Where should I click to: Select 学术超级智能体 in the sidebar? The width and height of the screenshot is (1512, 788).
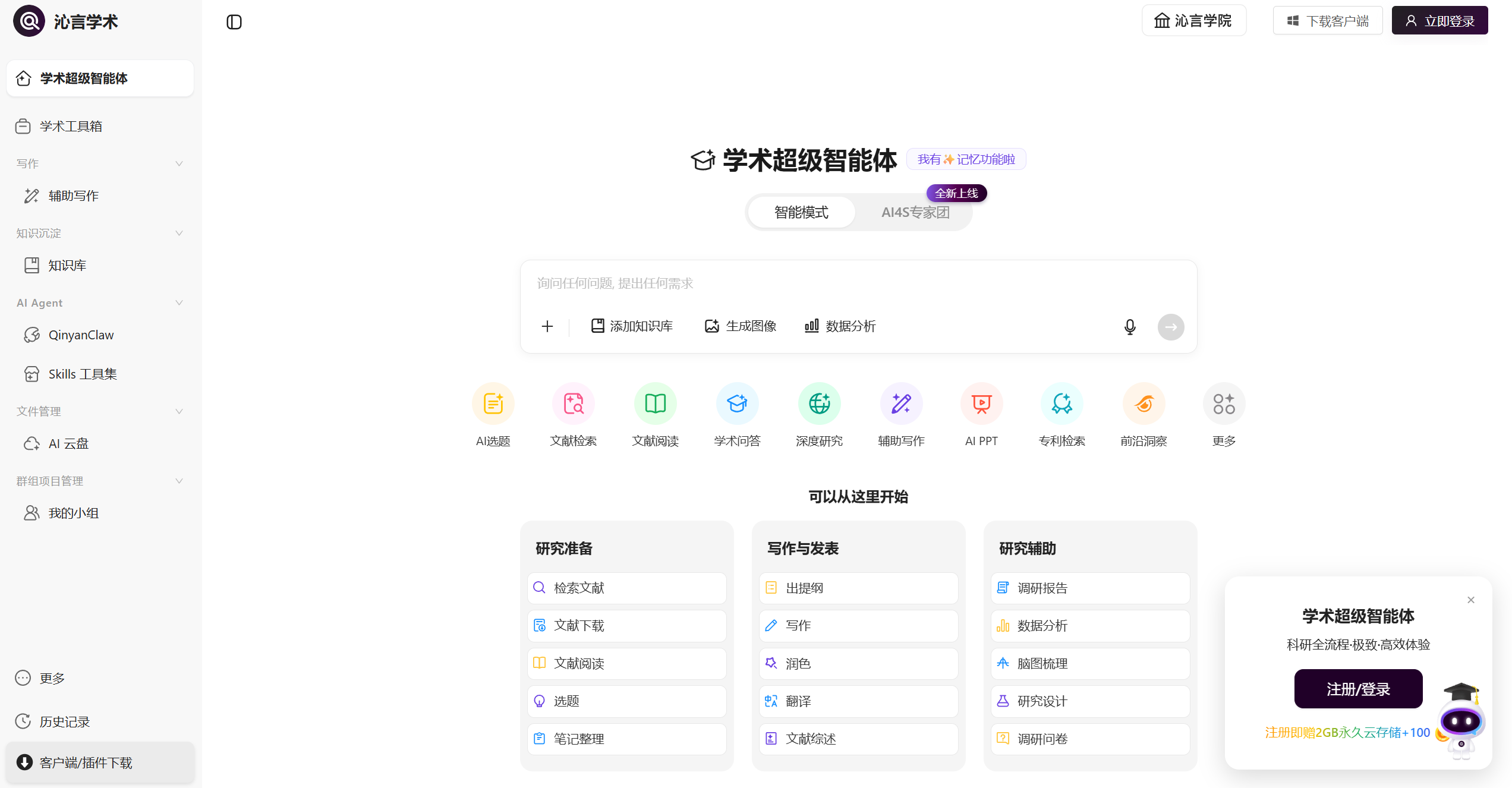coord(100,78)
